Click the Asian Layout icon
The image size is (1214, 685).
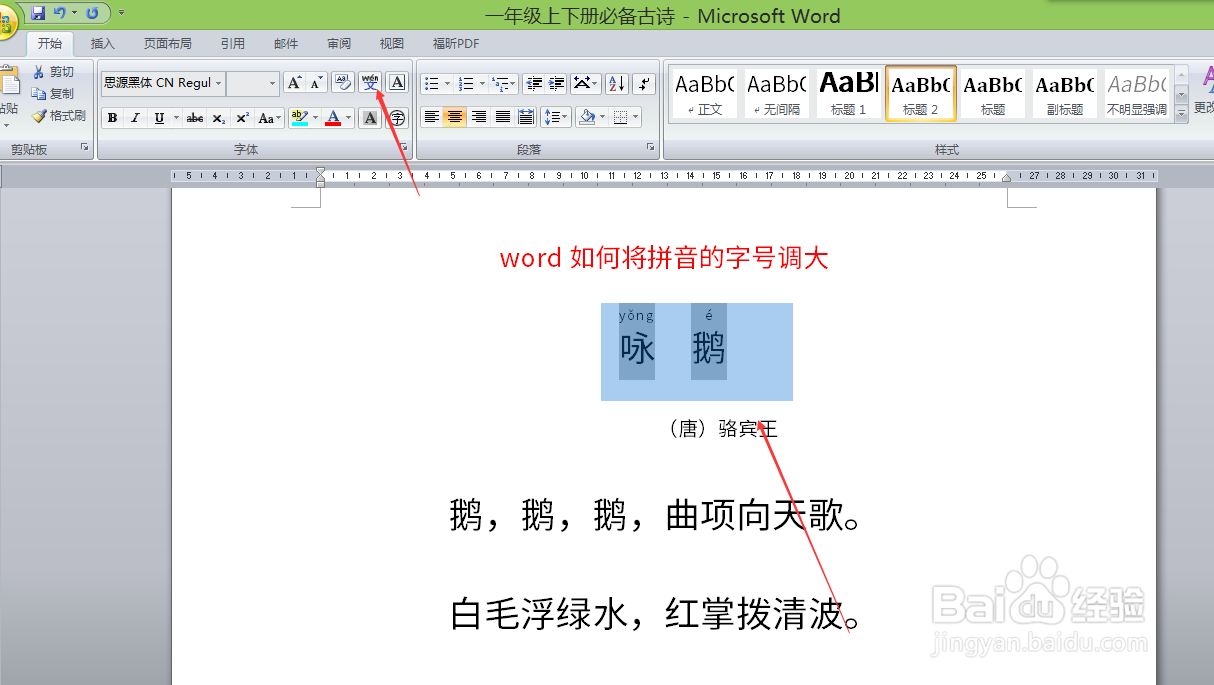click(586, 83)
